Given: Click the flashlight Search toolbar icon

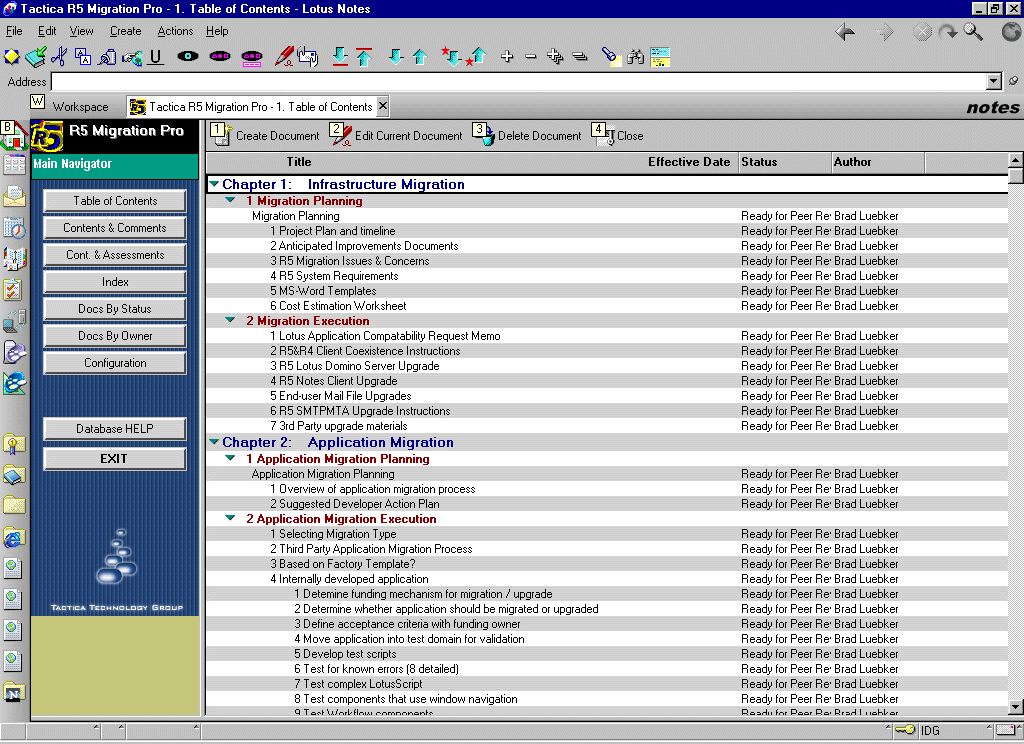Looking at the screenshot, I should tap(610, 57).
